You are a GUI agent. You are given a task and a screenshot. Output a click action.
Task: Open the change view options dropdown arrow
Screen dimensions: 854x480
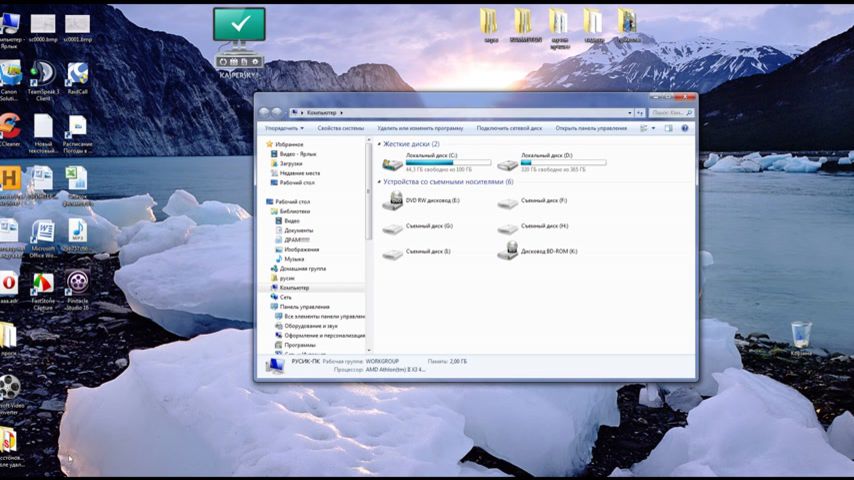[x=654, y=128]
